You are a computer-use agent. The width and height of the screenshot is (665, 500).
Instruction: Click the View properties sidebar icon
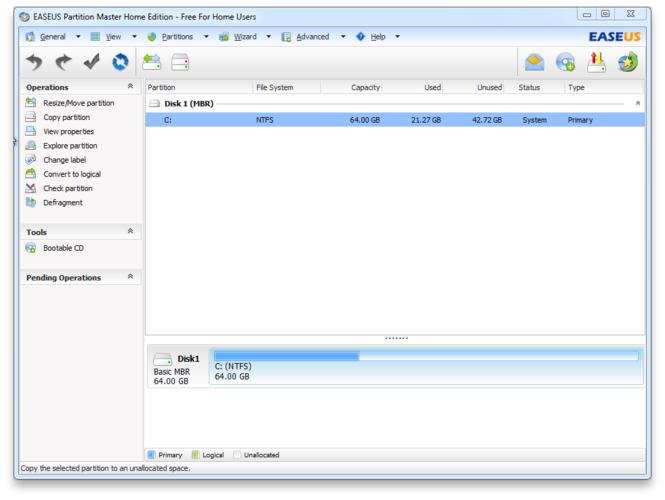click(x=31, y=131)
